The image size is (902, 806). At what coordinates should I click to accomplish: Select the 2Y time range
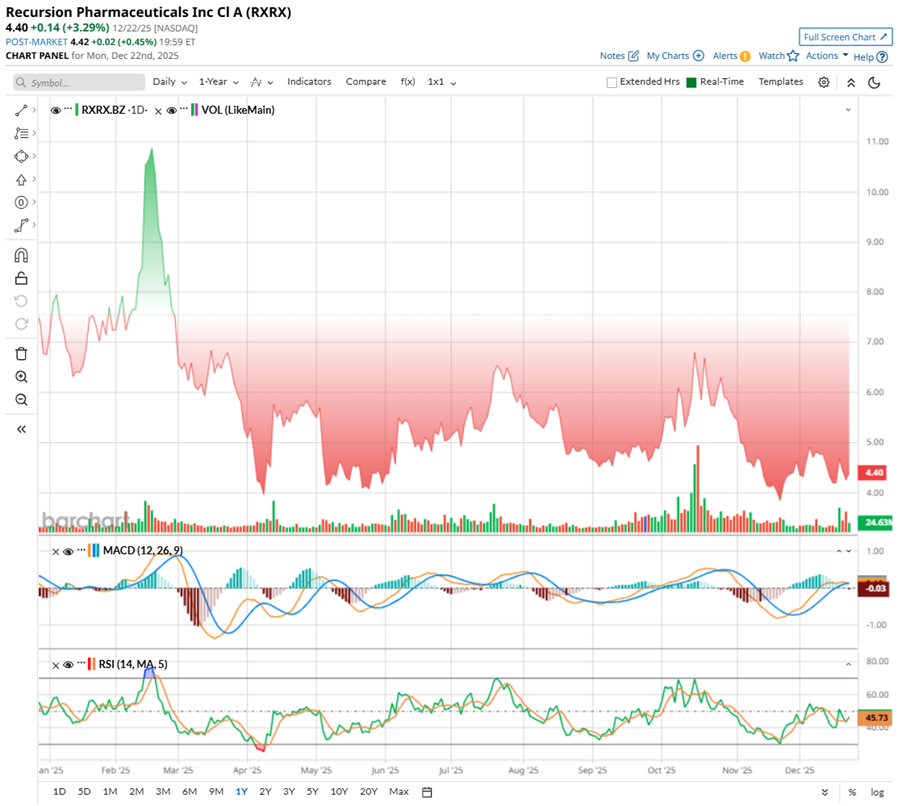point(265,792)
